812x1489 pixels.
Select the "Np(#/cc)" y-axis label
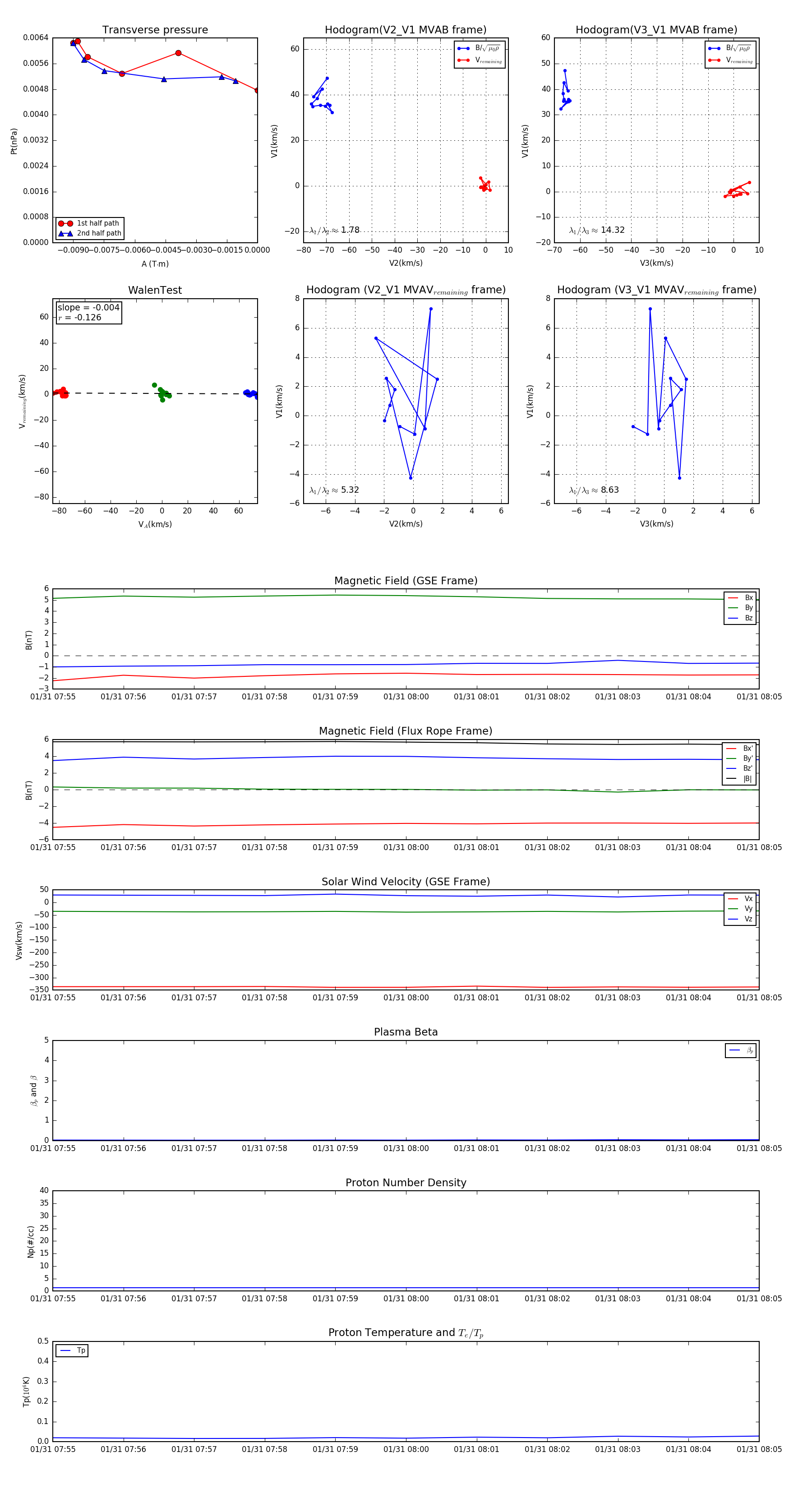pos(31,1242)
